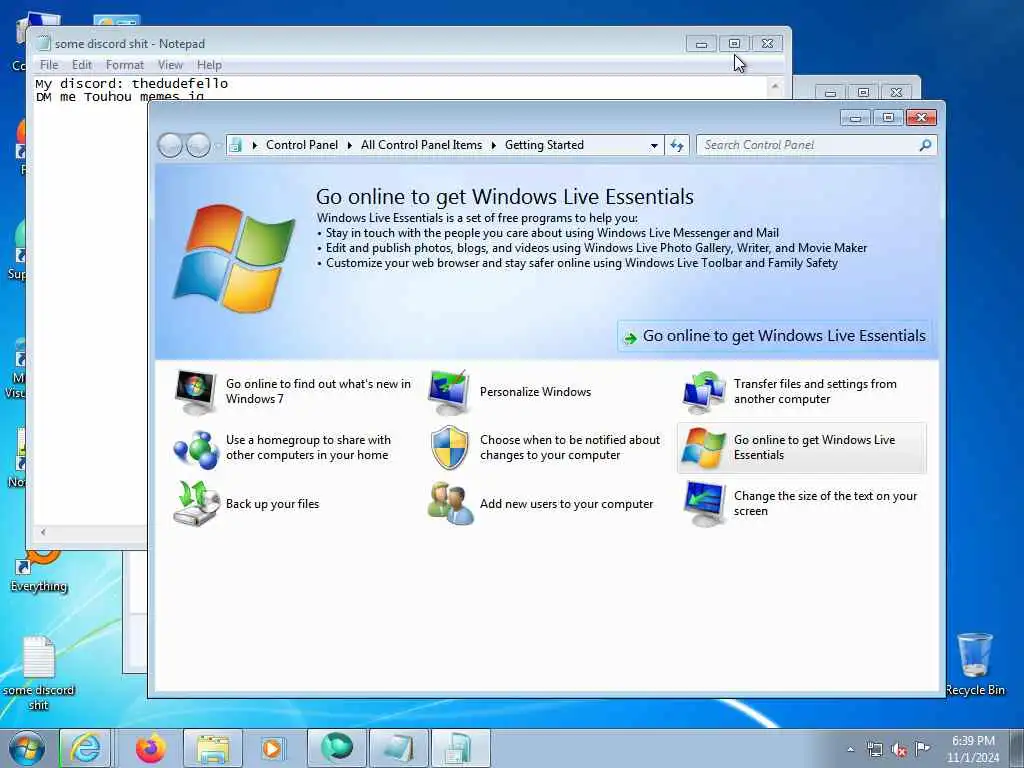Expand arrow after Control Panel breadcrumb
The height and width of the screenshot is (768, 1024).
click(350, 145)
